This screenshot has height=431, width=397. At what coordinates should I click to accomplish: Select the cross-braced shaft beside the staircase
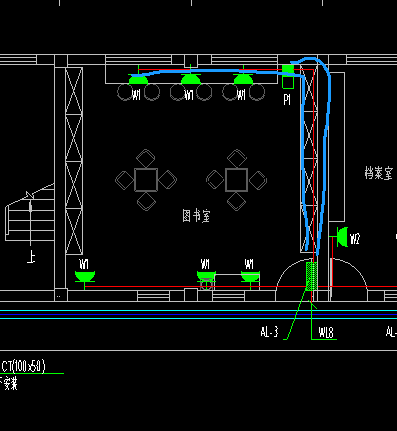coord(74,161)
